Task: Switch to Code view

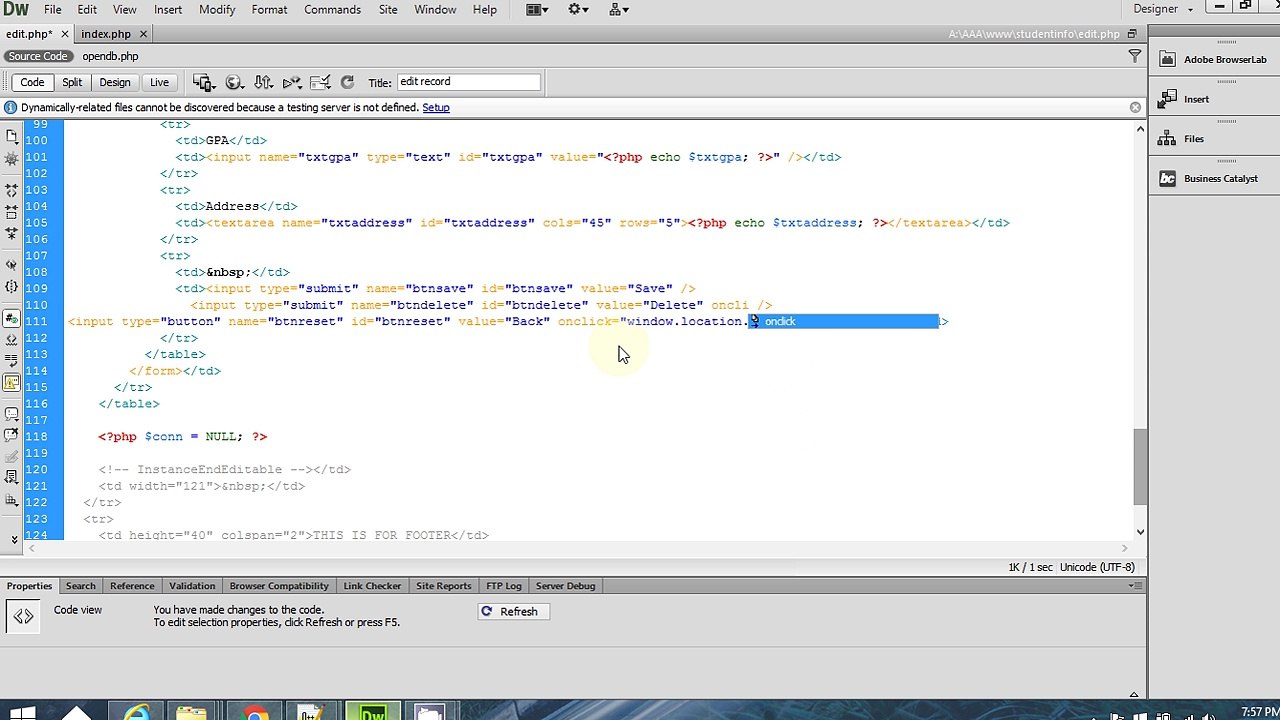Action: tap(32, 82)
